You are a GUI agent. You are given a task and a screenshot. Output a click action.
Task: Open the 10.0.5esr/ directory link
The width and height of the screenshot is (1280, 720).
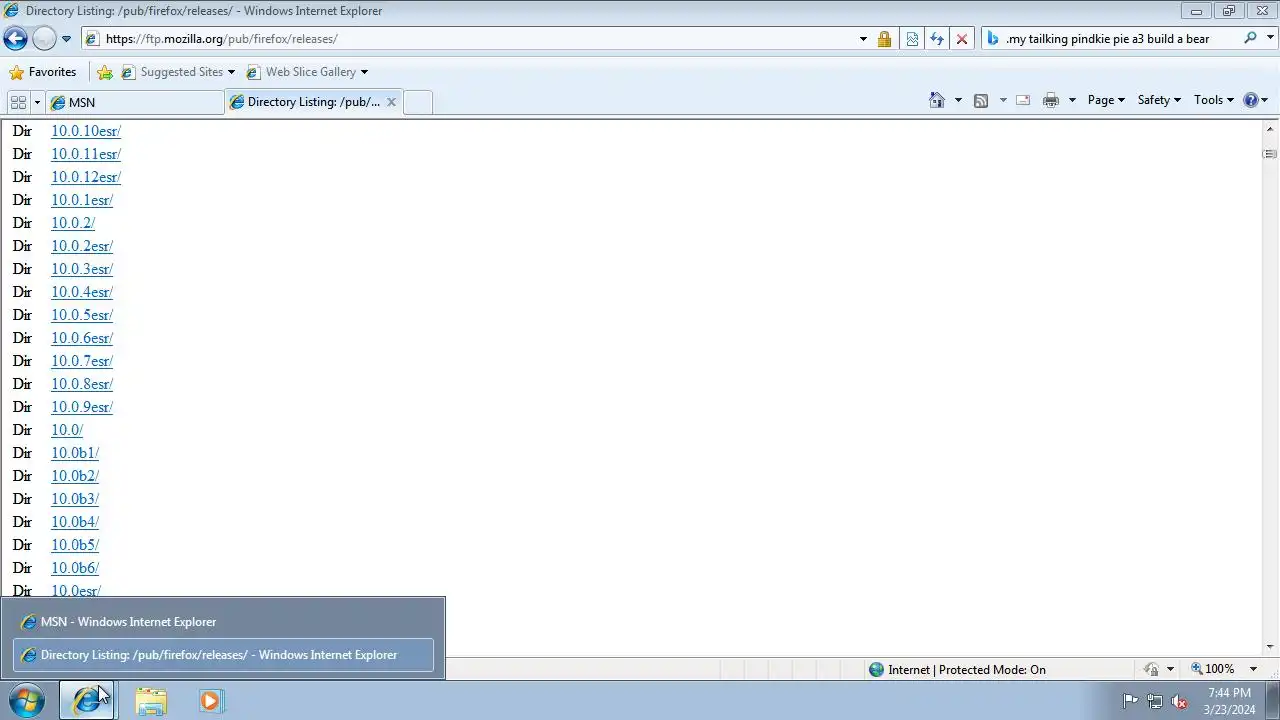click(x=82, y=315)
